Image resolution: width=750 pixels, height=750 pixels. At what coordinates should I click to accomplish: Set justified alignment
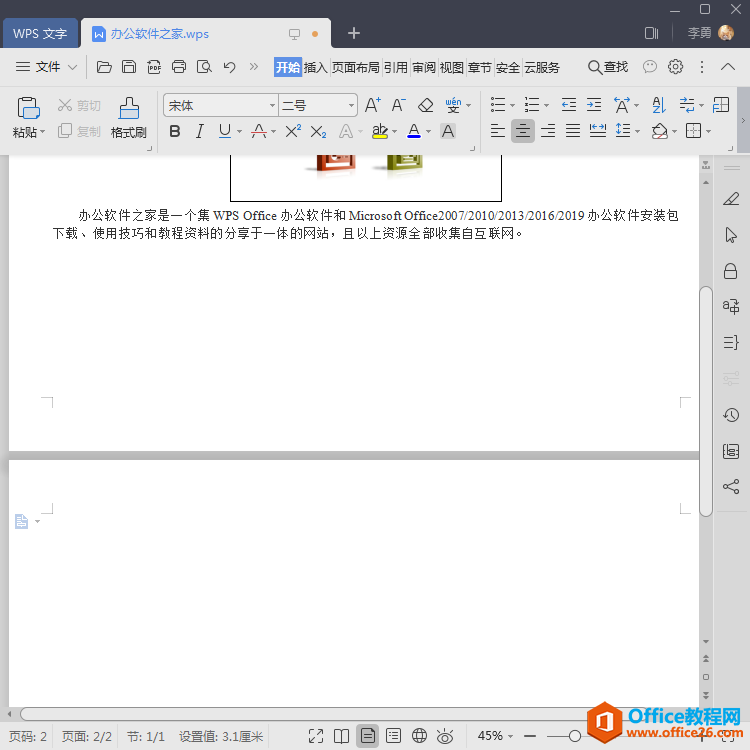tap(573, 130)
